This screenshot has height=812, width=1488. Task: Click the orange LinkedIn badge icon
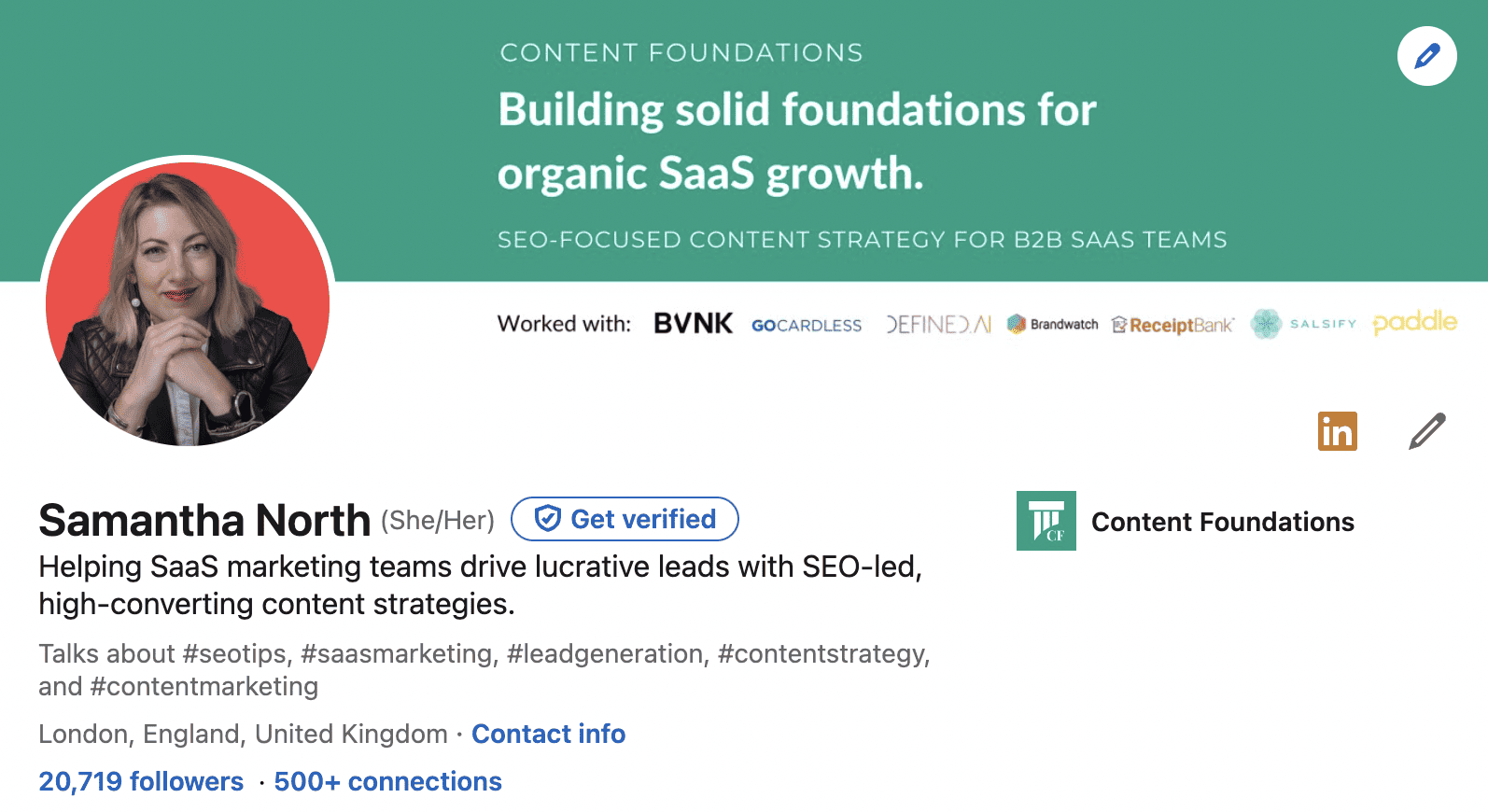(x=1337, y=431)
